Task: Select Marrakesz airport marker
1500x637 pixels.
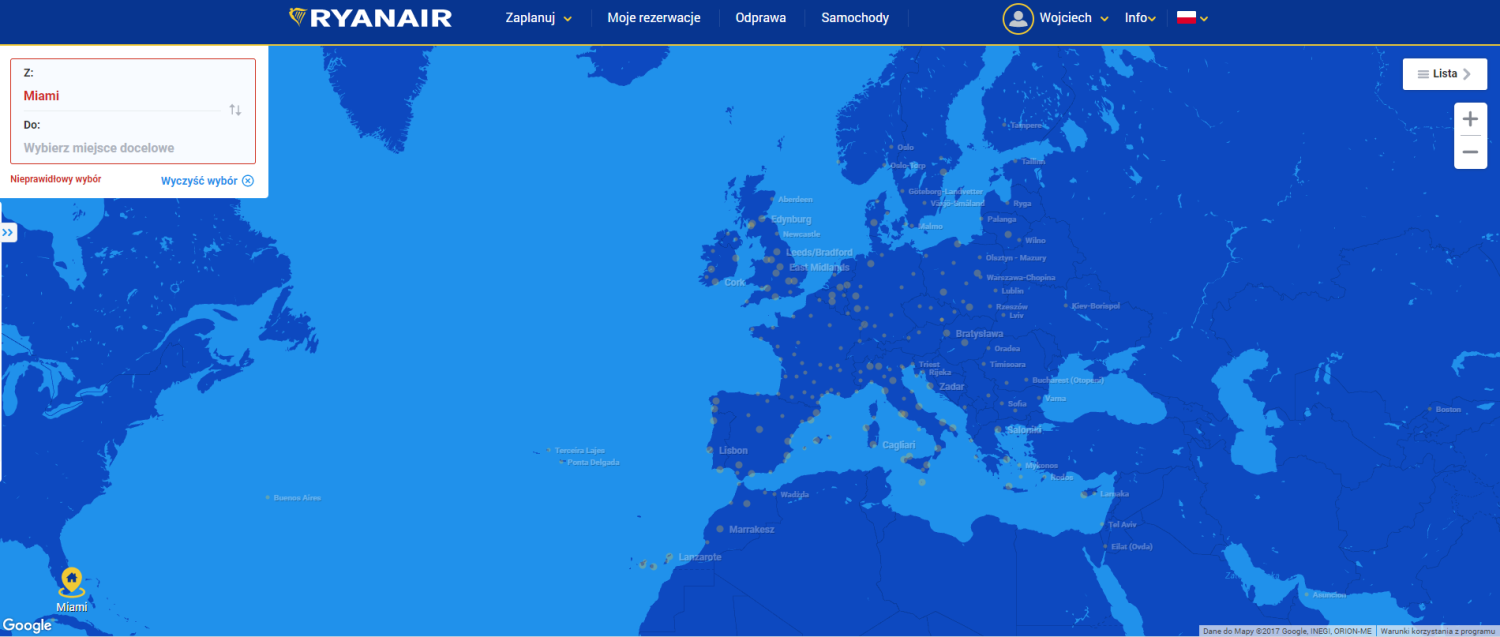Action: (x=751, y=529)
